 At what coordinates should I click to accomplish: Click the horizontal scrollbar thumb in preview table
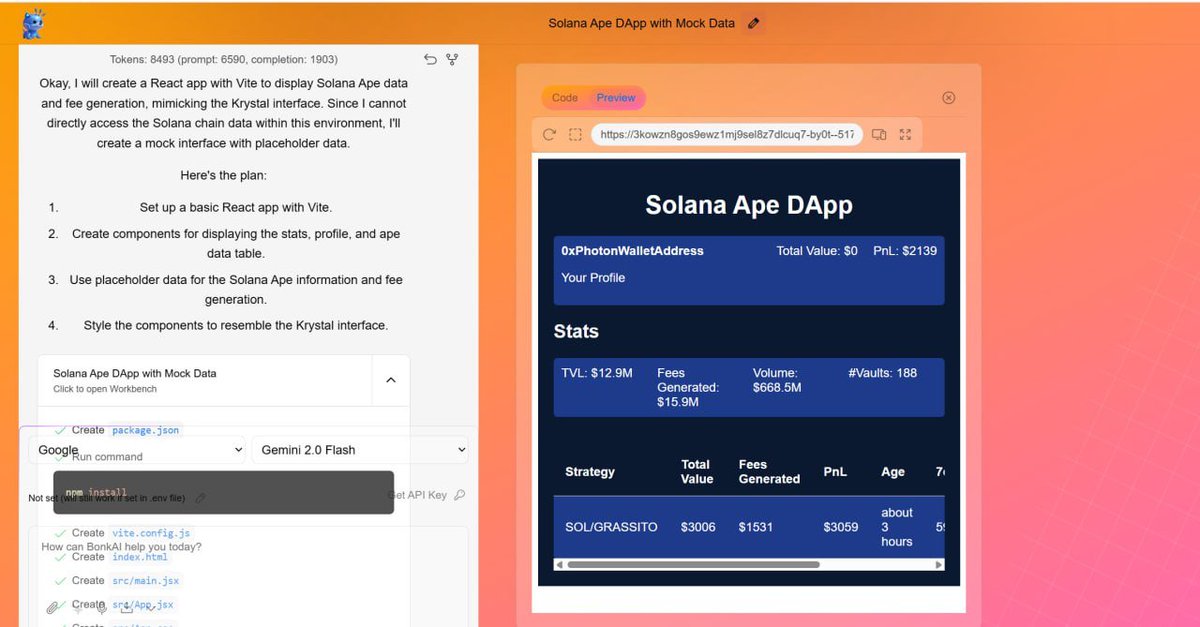tap(693, 565)
